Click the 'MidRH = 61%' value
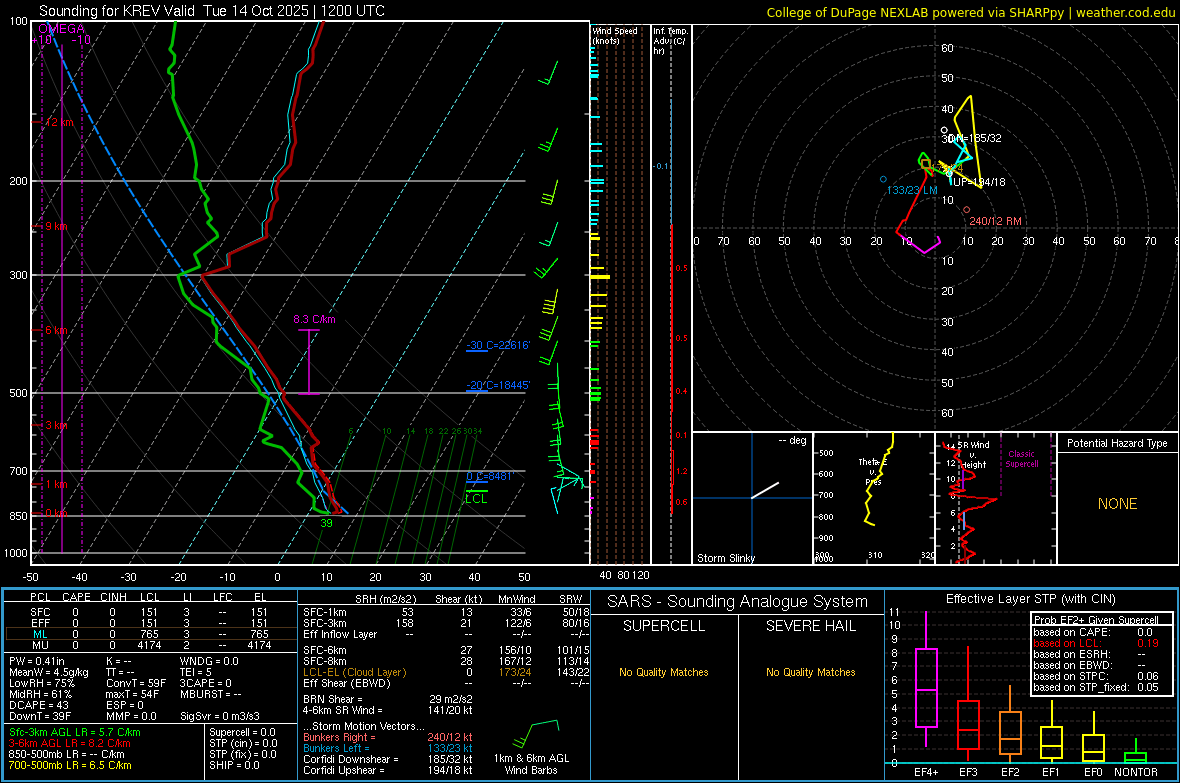This screenshot has width=1180, height=783. pos(40,694)
